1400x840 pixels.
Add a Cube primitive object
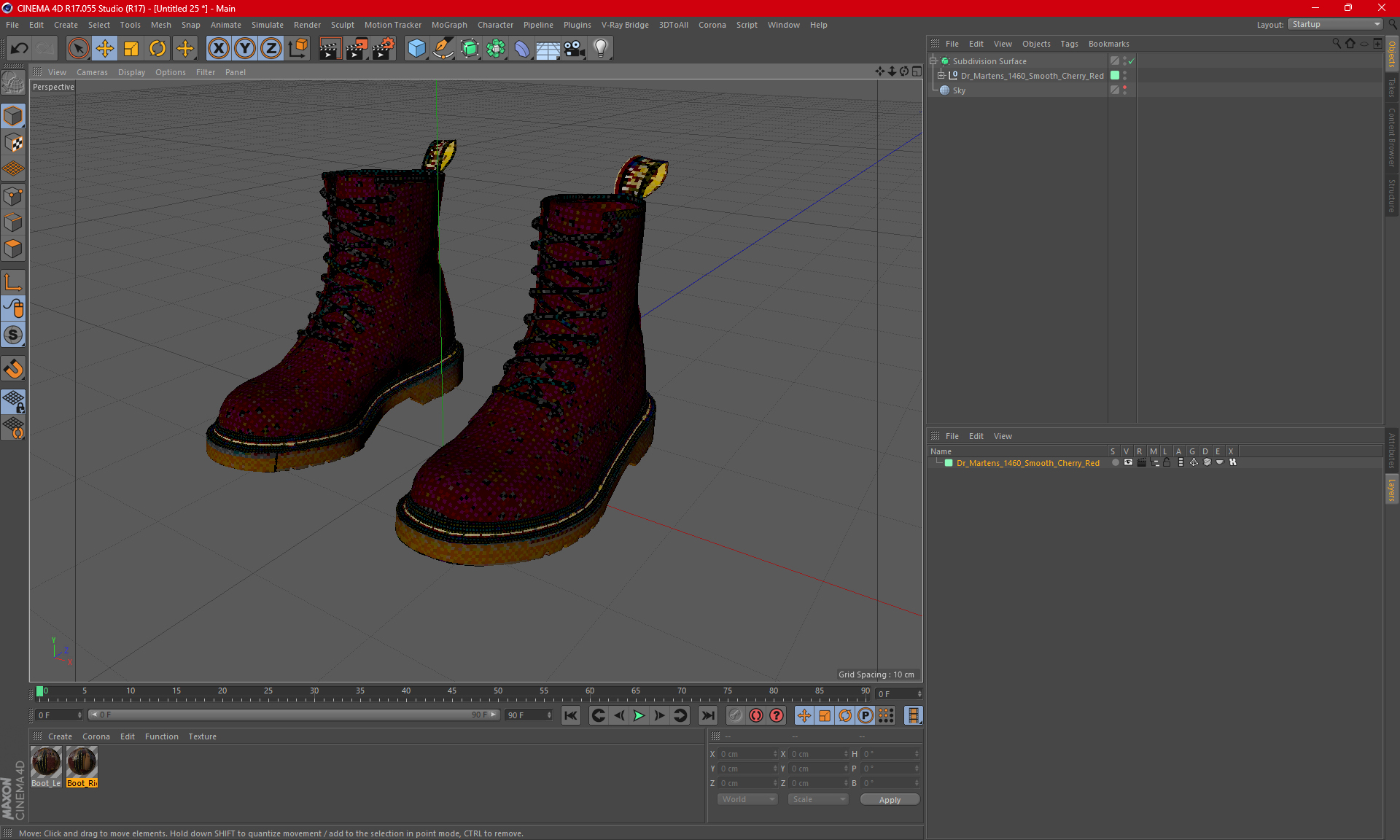point(416,49)
